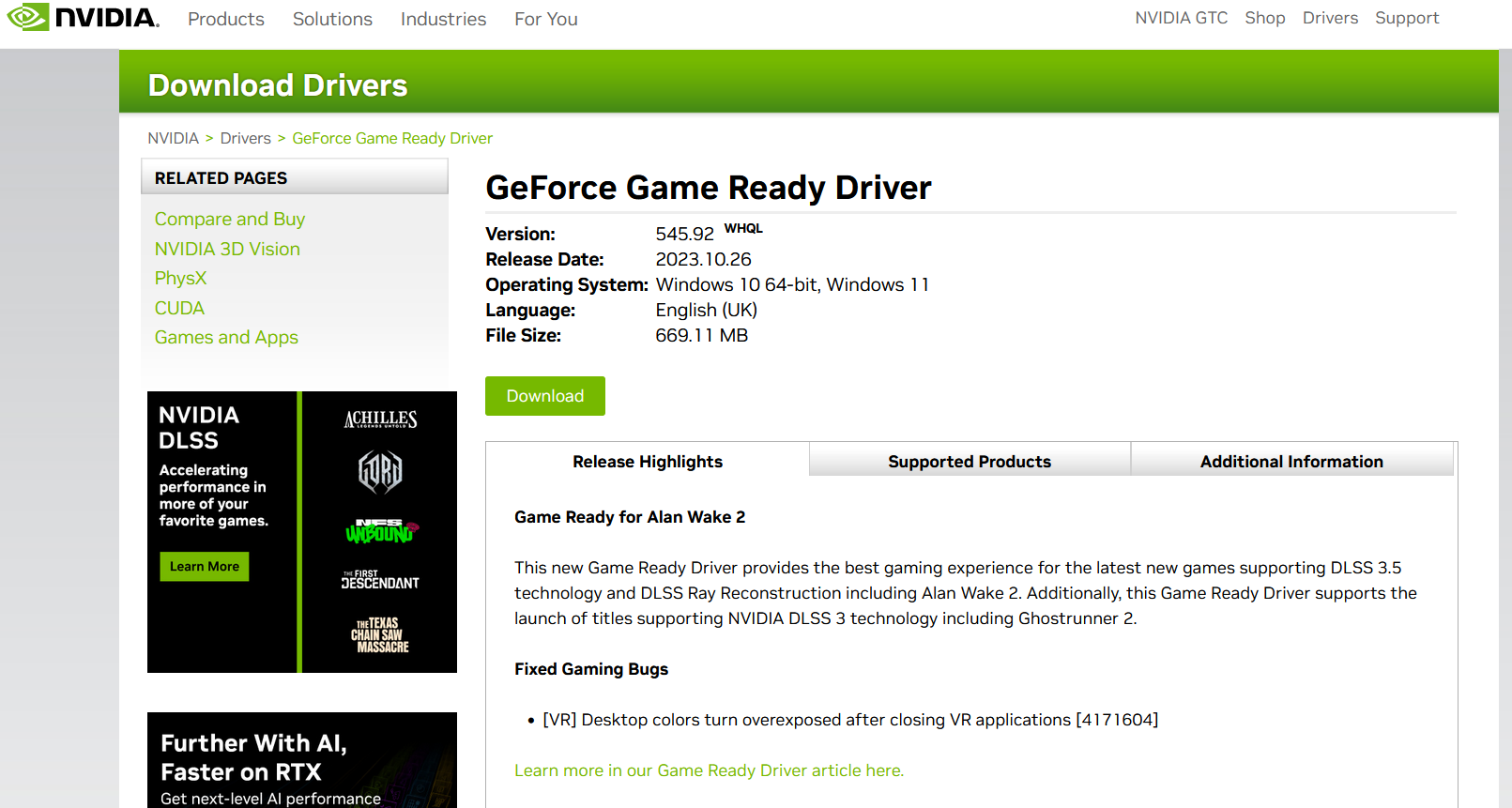Click the Achilles game logo

pos(380,419)
